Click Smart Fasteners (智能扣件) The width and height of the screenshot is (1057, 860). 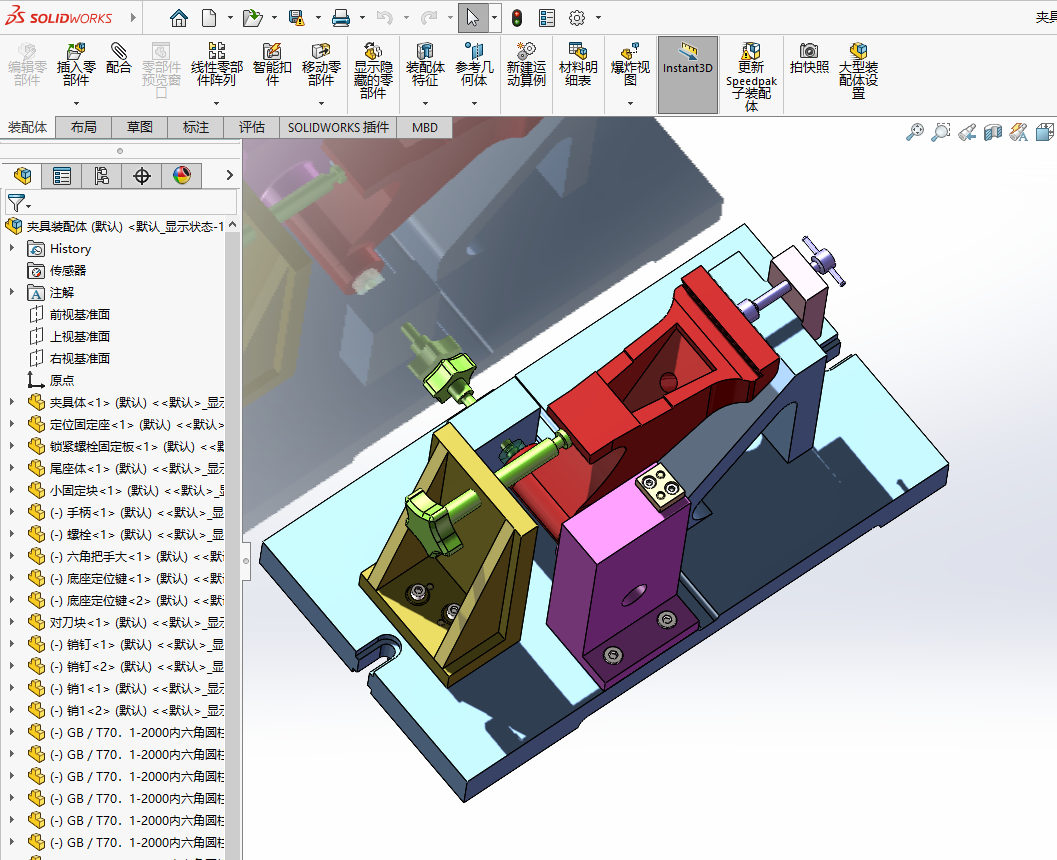(272, 65)
